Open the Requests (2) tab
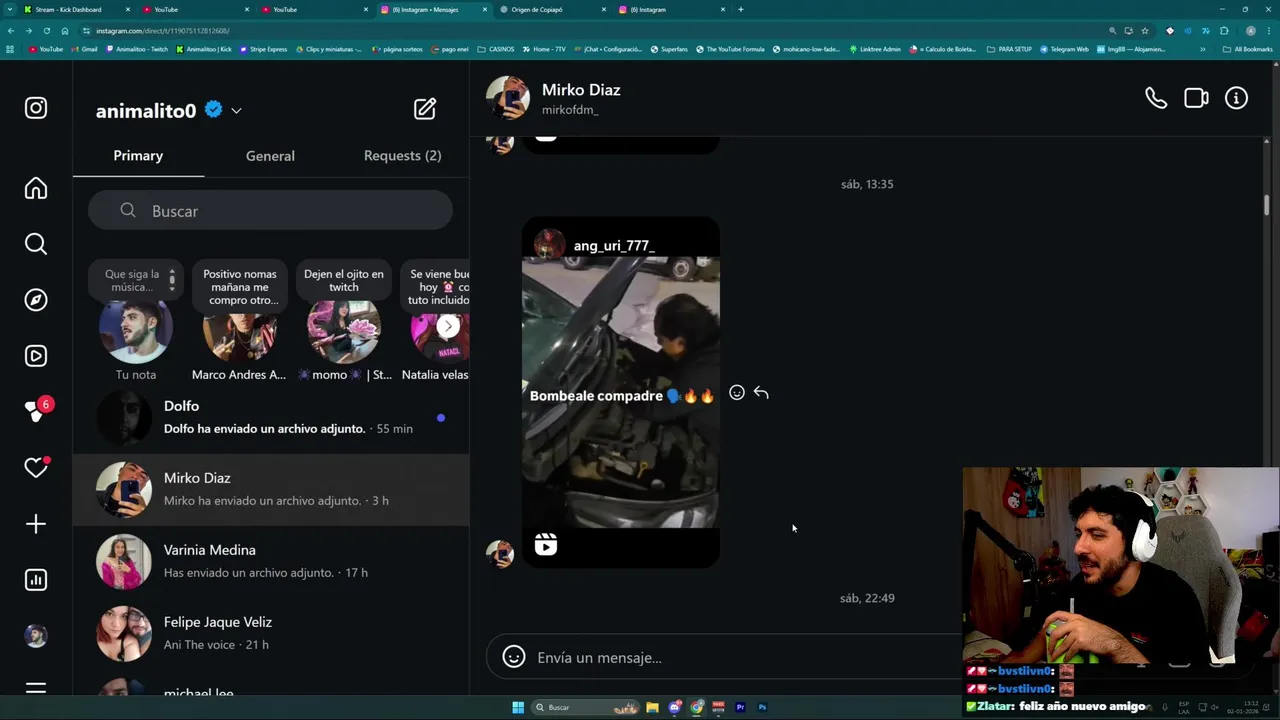The image size is (1280, 720). pos(402,156)
